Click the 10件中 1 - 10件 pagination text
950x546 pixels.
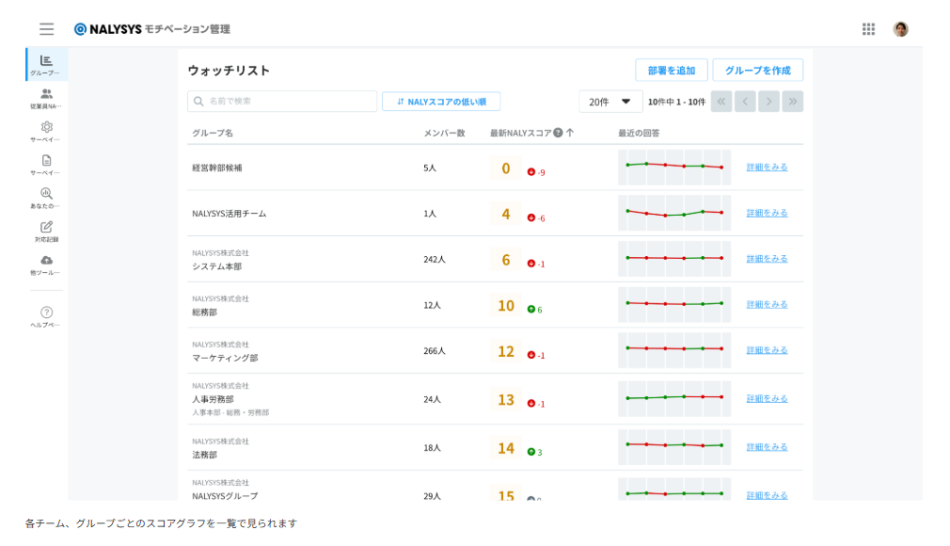(677, 102)
